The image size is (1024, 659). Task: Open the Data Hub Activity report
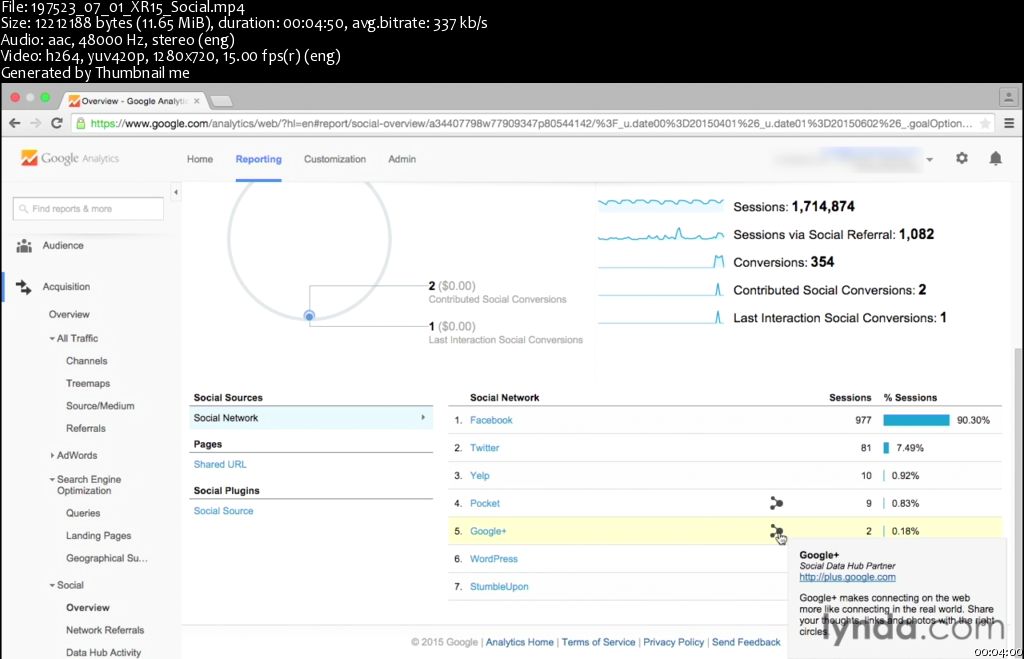coord(103,652)
